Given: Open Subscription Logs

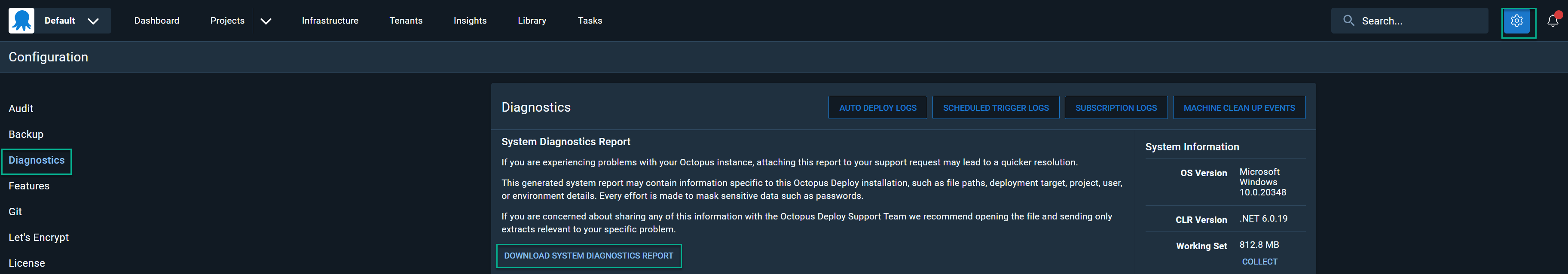Looking at the screenshot, I should (x=1115, y=108).
